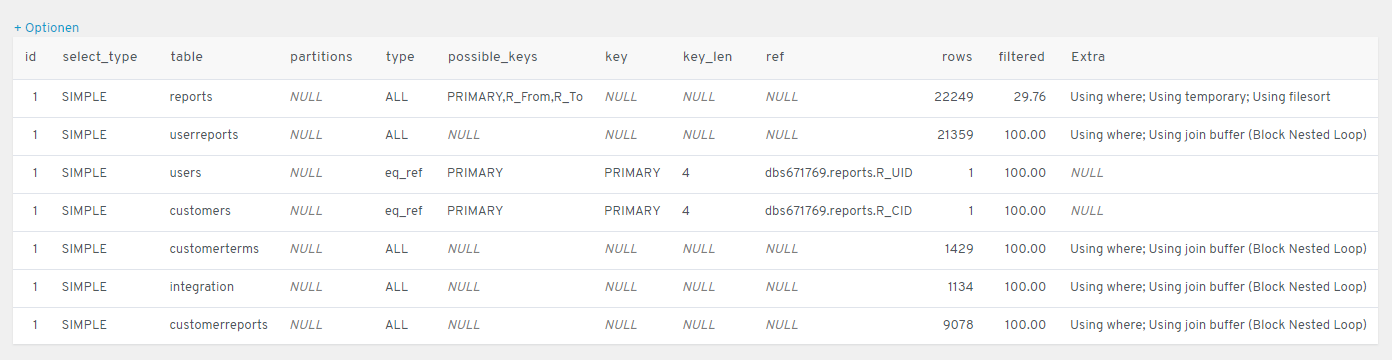Image resolution: width=1392 pixels, height=360 pixels.
Task: Click Extra NULL in users row
Action: 1087,173
